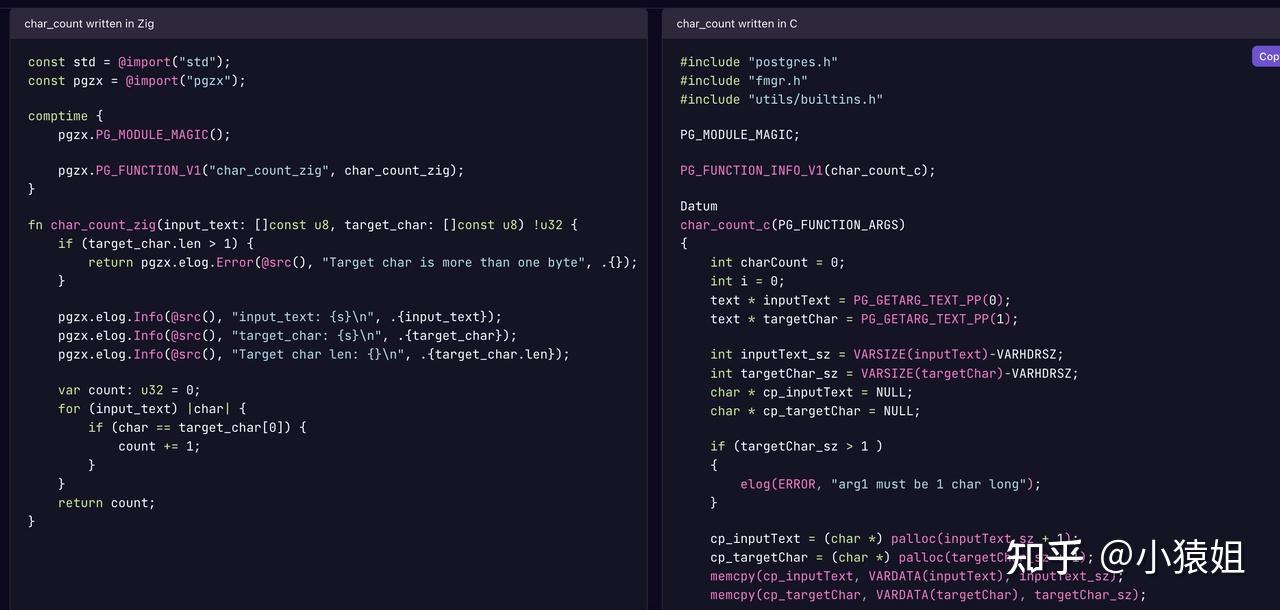Click the 'int i = 0;' line
The height and width of the screenshot is (610, 1280).
pos(748,281)
